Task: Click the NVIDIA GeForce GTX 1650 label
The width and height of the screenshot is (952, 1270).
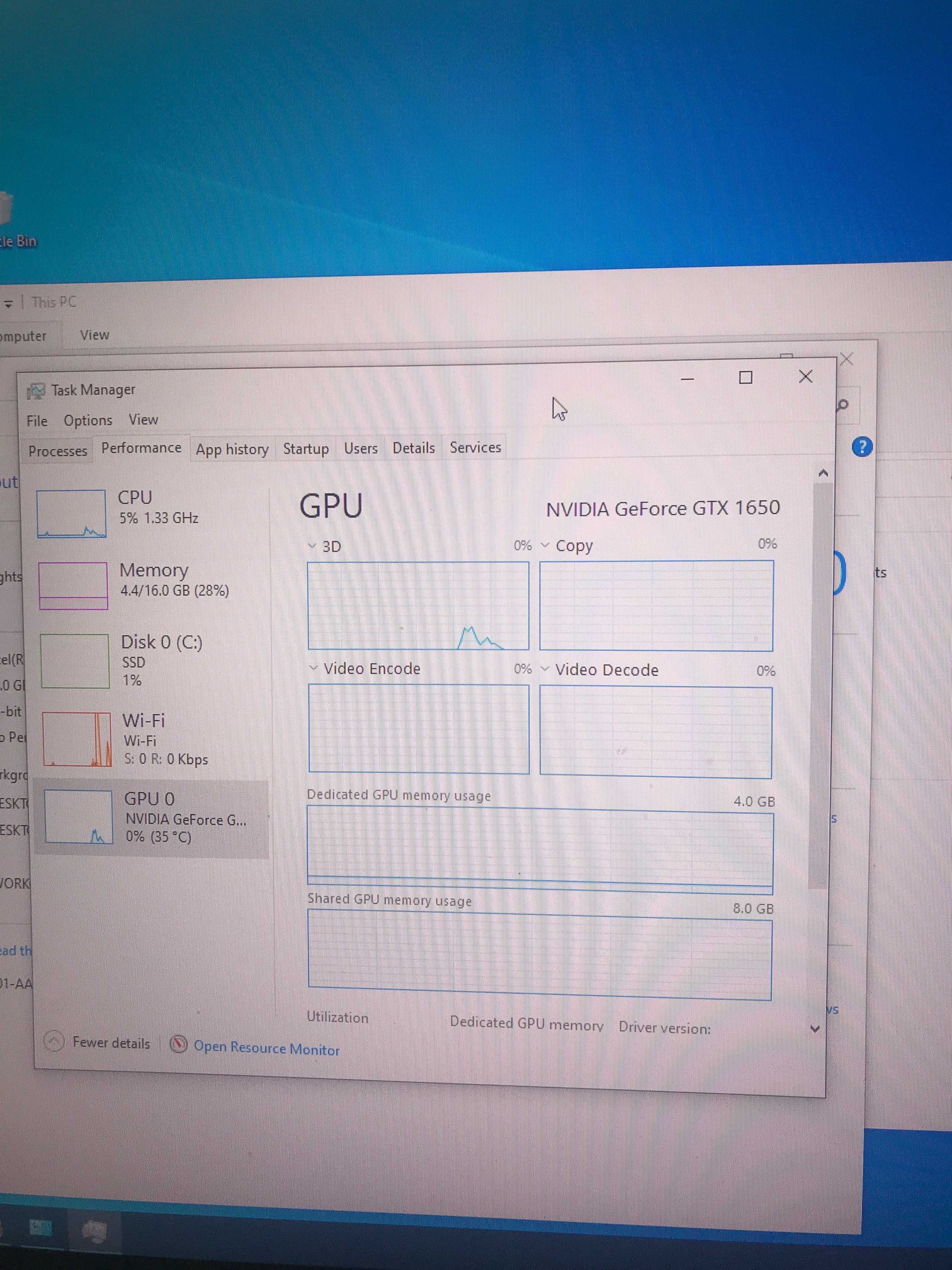Action: [x=663, y=508]
